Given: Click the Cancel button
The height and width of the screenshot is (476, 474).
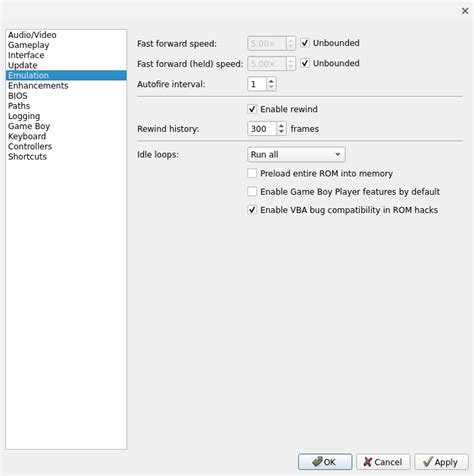Looking at the screenshot, I should point(383,462).
